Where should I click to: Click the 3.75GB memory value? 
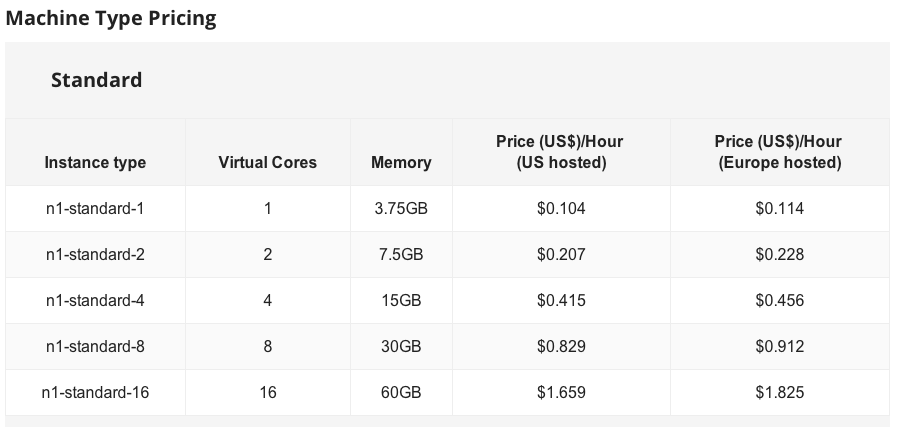[x=401, y=209]
